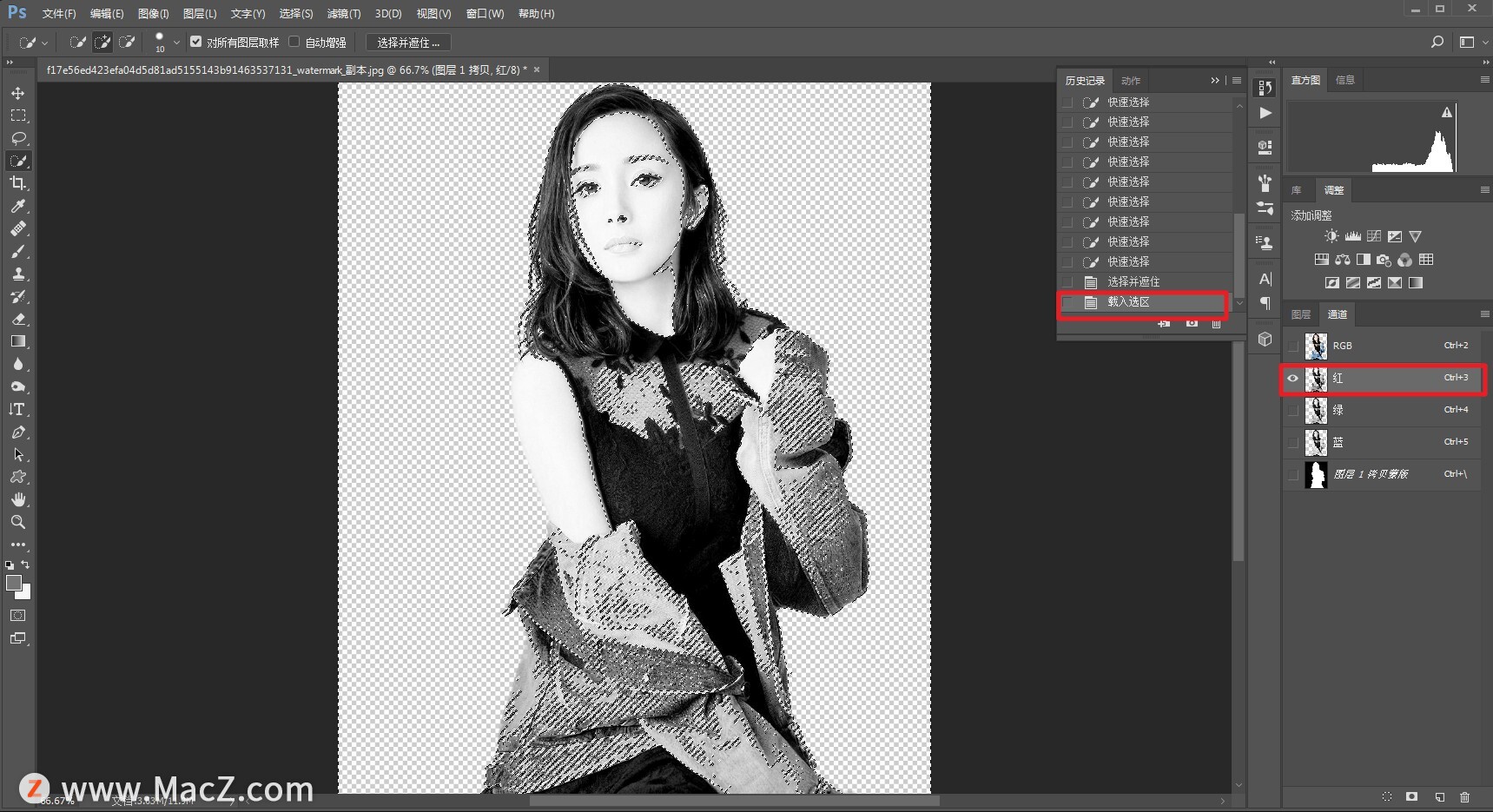Select the Brush tool
This screenshot has width=1493, height=812.
[17, 251]
